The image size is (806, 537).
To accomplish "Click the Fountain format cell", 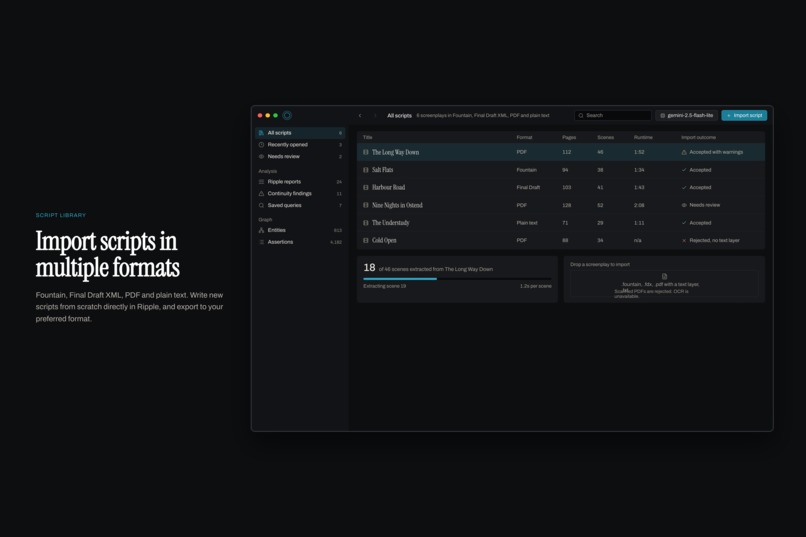I will (x=526, y=170).
